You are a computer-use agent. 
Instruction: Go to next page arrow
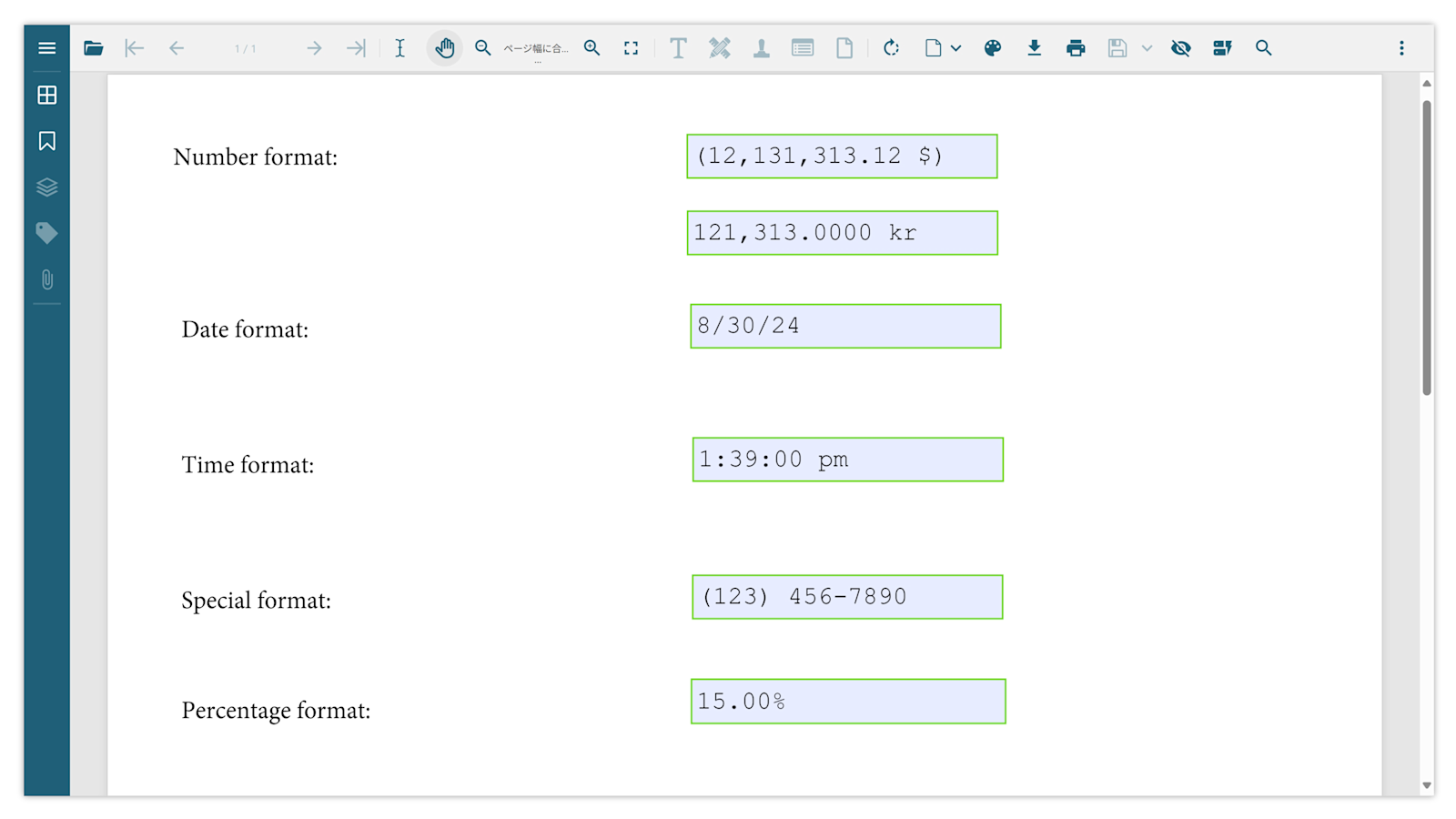314,48
